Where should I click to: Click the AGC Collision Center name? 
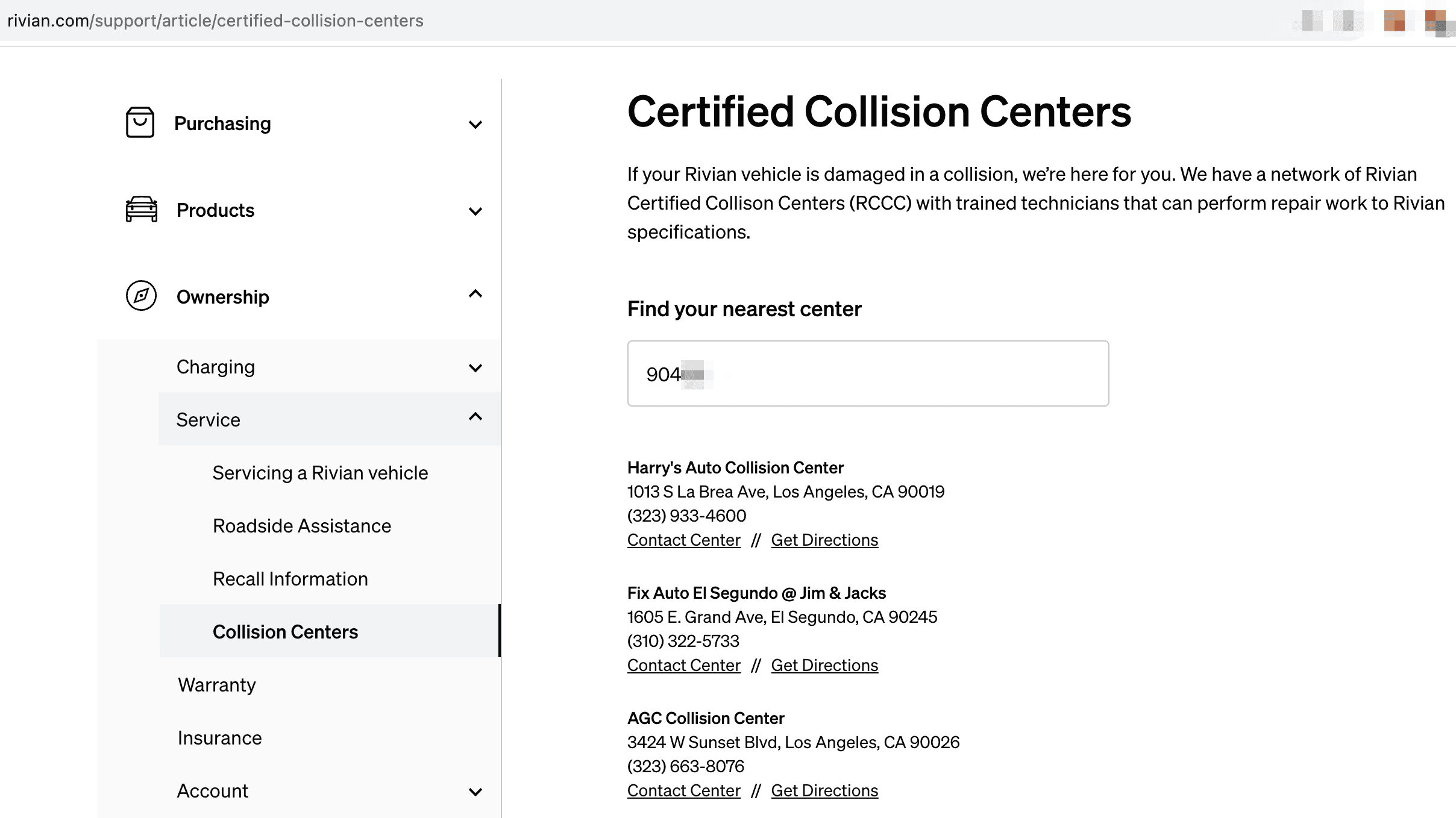[x=706, y=718]
